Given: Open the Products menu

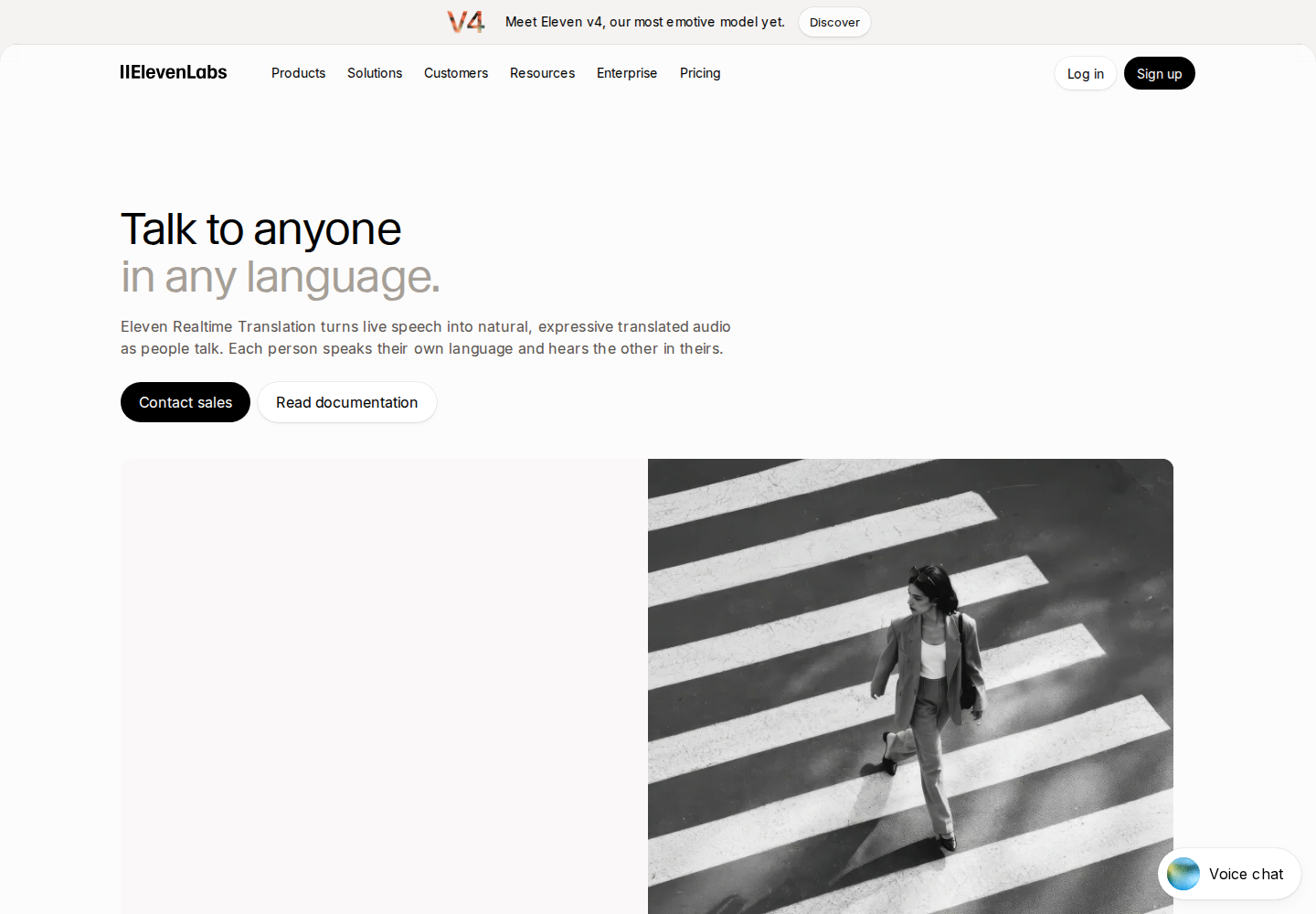Looking at the screenshot, I should [x=298, y=73].
